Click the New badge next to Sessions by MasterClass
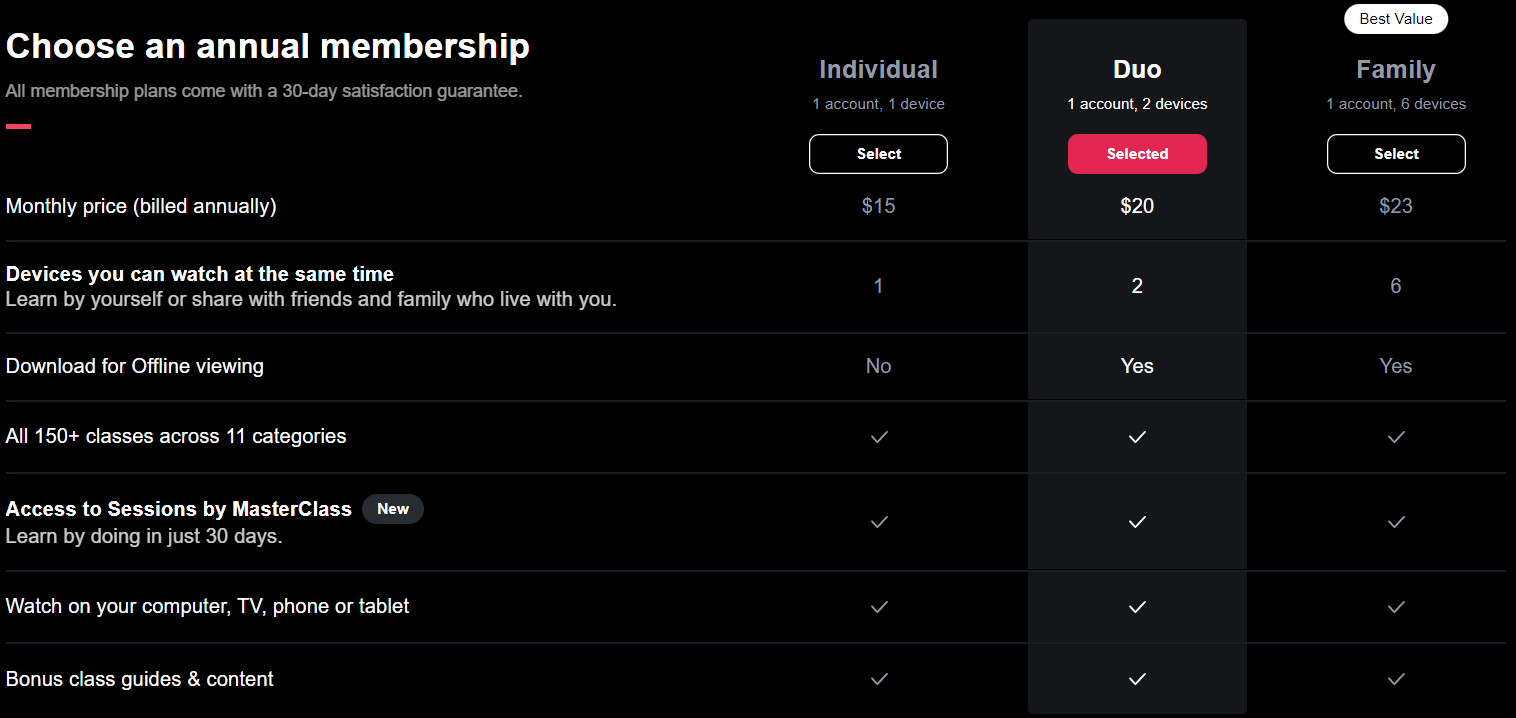This screenshot has height=718, width=1516. (393, 509)
